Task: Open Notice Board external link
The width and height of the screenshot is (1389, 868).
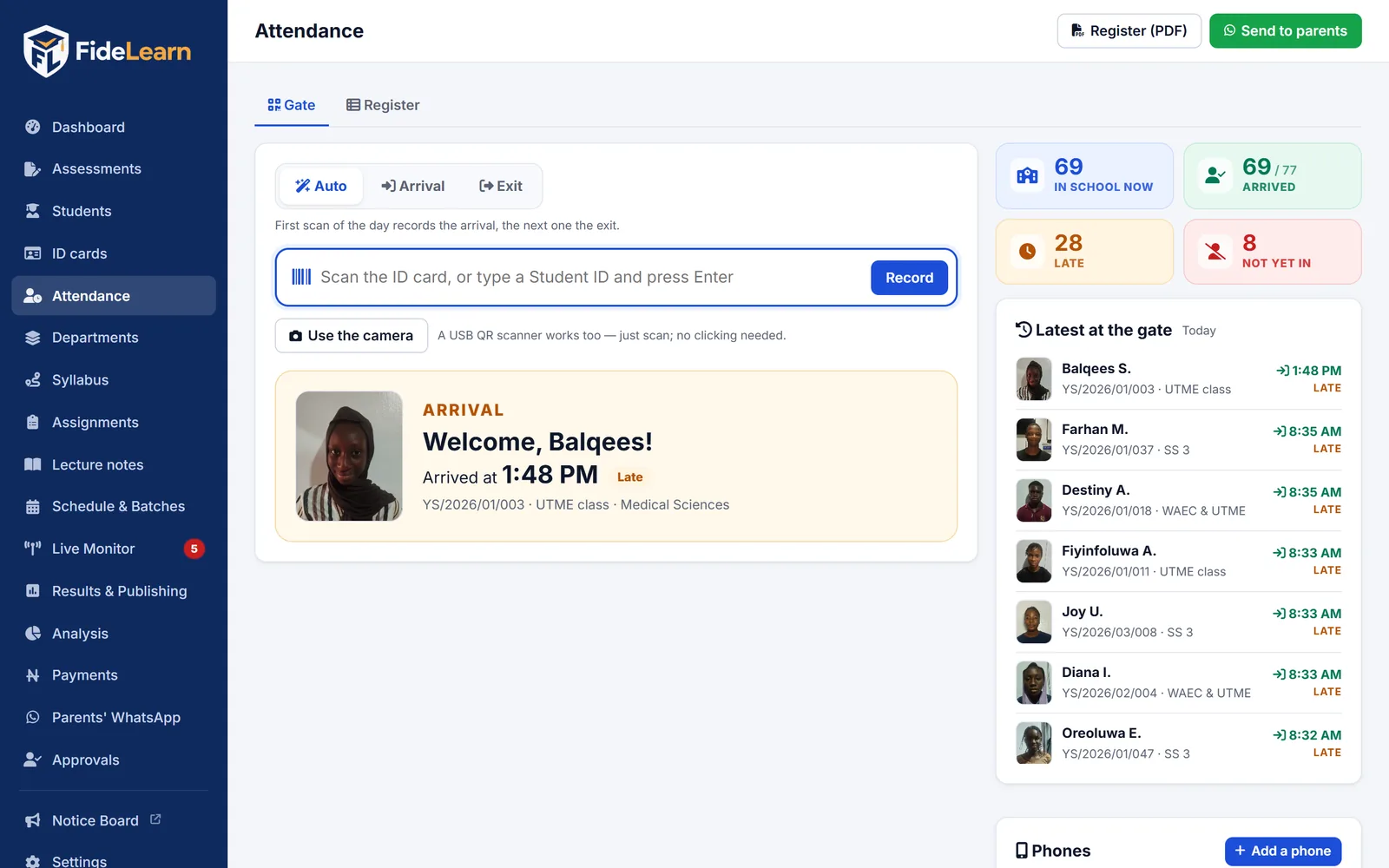Action: 114,820
